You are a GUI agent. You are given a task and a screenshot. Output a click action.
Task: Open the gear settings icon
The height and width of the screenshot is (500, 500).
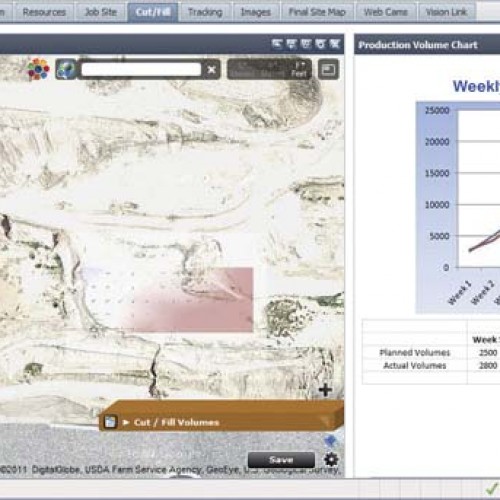click(x=331, y=460)
